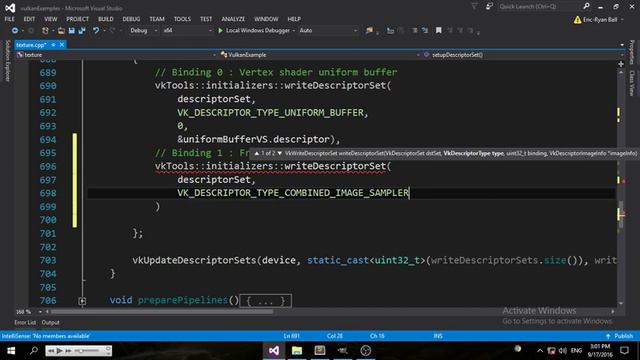The height and width of the screenshot is (360, 640).
Task: Click the ENG language indicator
Action: 576,351
